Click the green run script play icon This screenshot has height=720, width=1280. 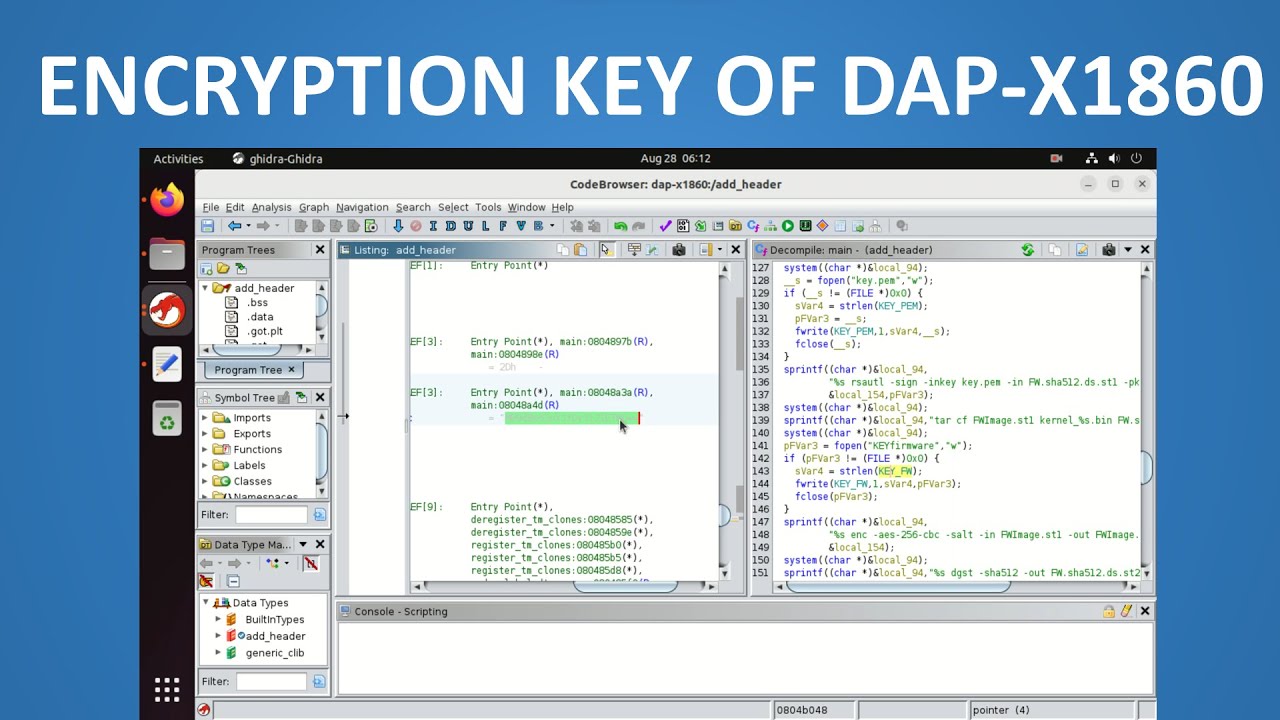787,226
